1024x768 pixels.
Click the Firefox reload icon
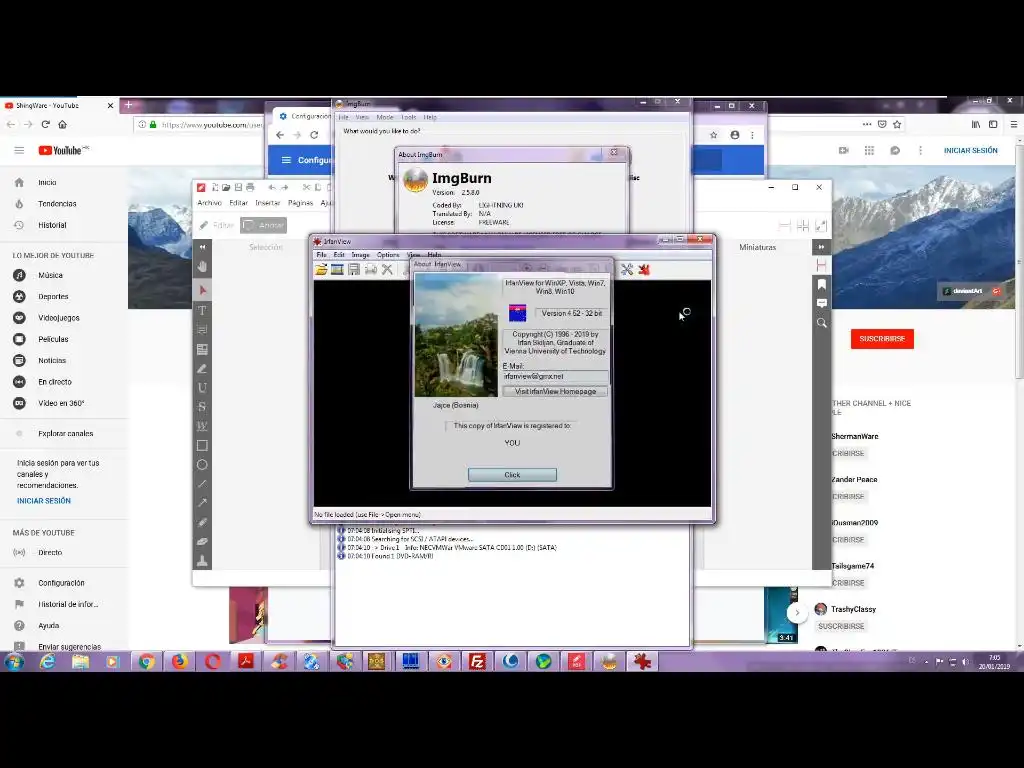pyautogui.click(x=45, y=124)
